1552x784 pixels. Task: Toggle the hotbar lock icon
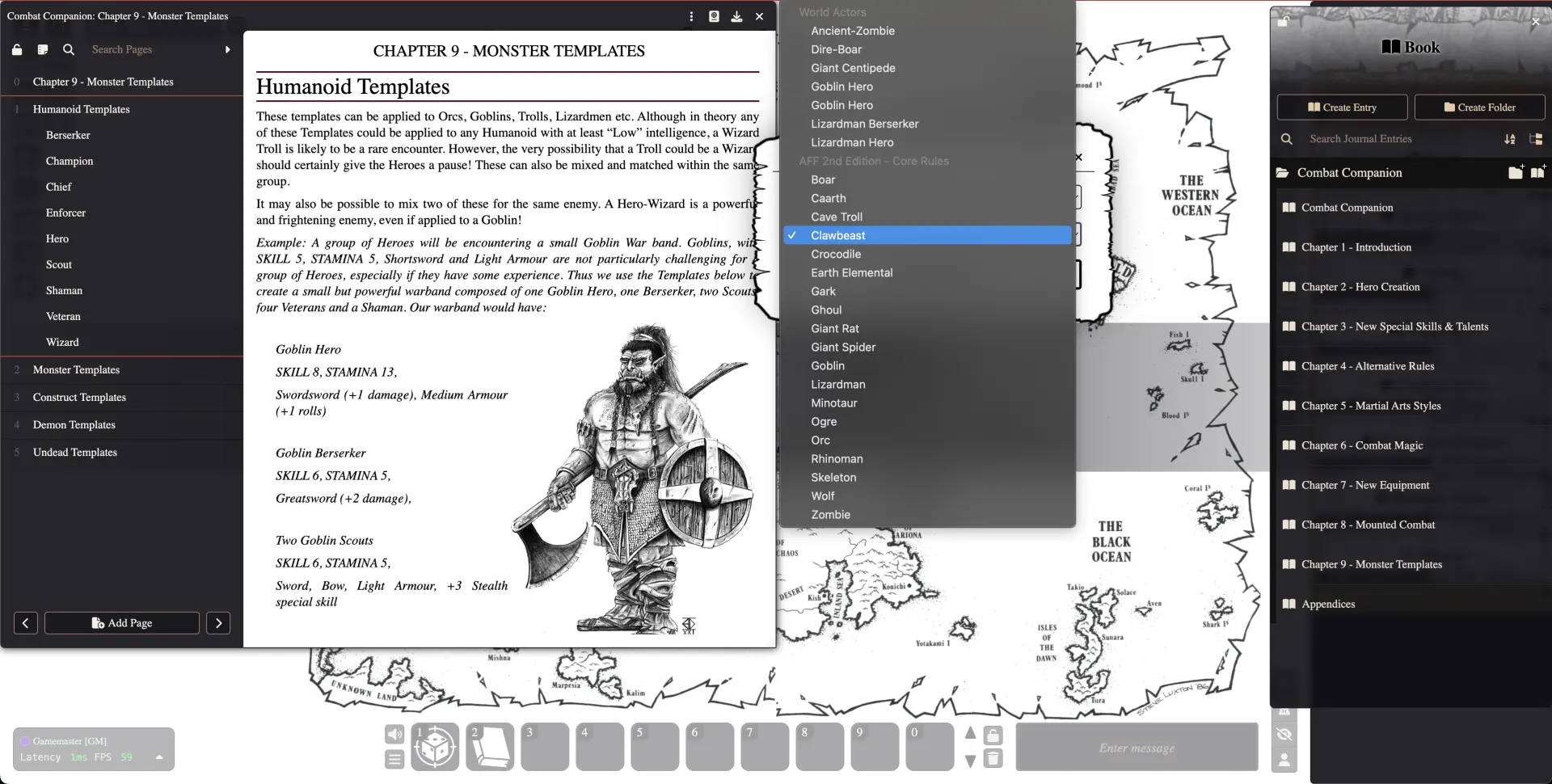click(993, 735)
